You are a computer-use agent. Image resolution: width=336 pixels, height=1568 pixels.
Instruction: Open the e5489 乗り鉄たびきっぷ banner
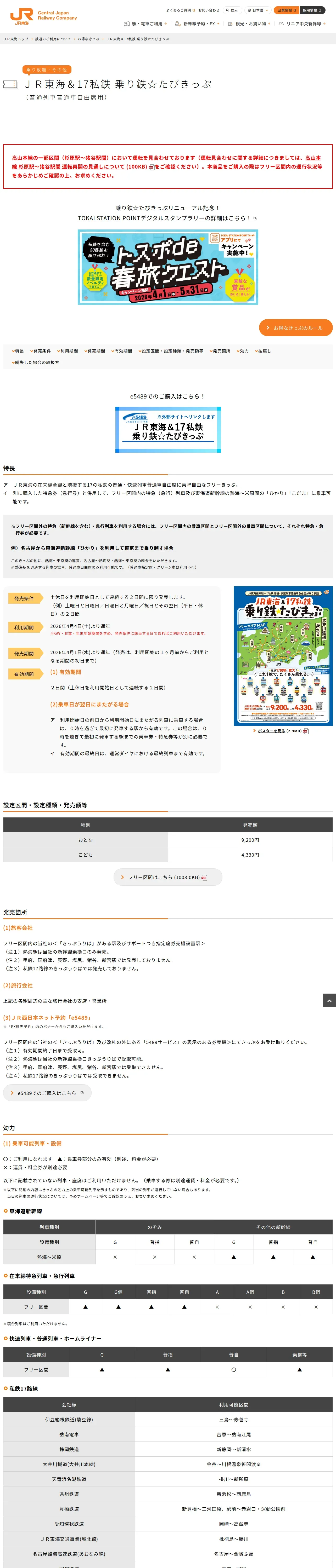[x=168, y=430]
